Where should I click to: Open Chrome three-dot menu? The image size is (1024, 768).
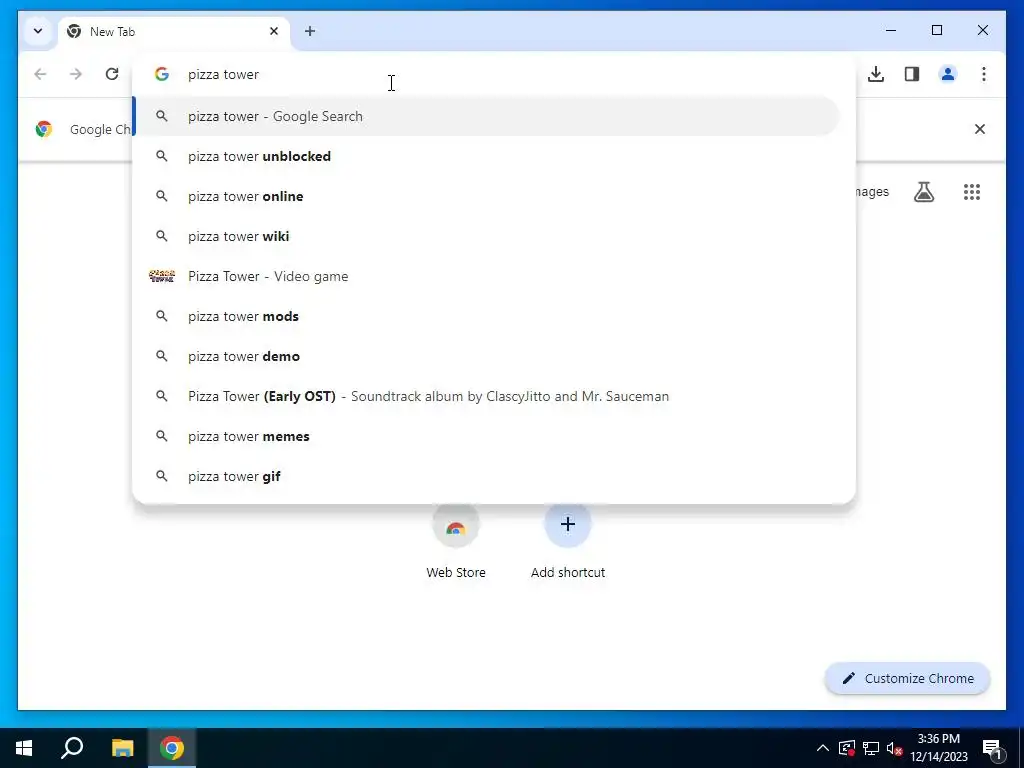point(984,74)
